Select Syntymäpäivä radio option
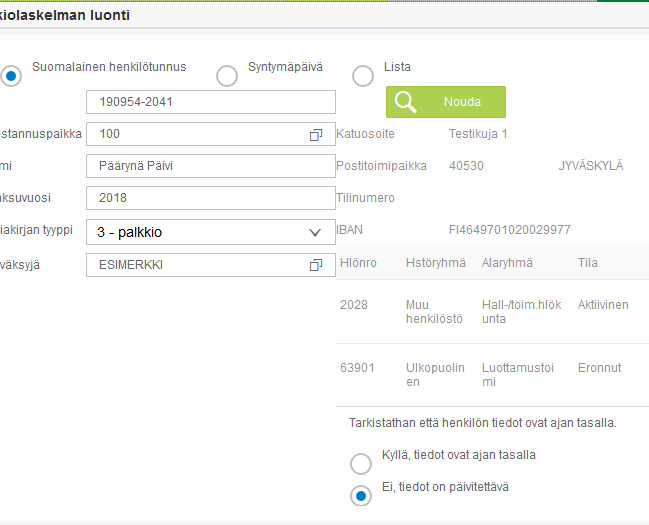This screenshot has height=525, width=649. tap(227, 76)
